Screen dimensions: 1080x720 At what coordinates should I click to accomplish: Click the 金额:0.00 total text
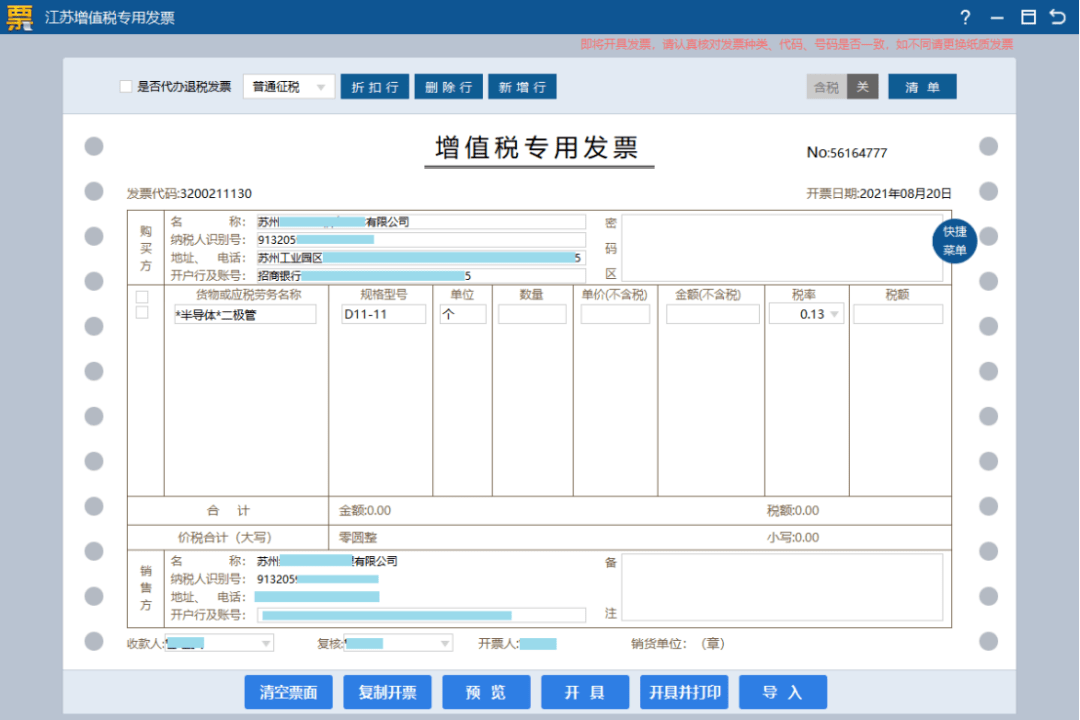click(364, 511)
